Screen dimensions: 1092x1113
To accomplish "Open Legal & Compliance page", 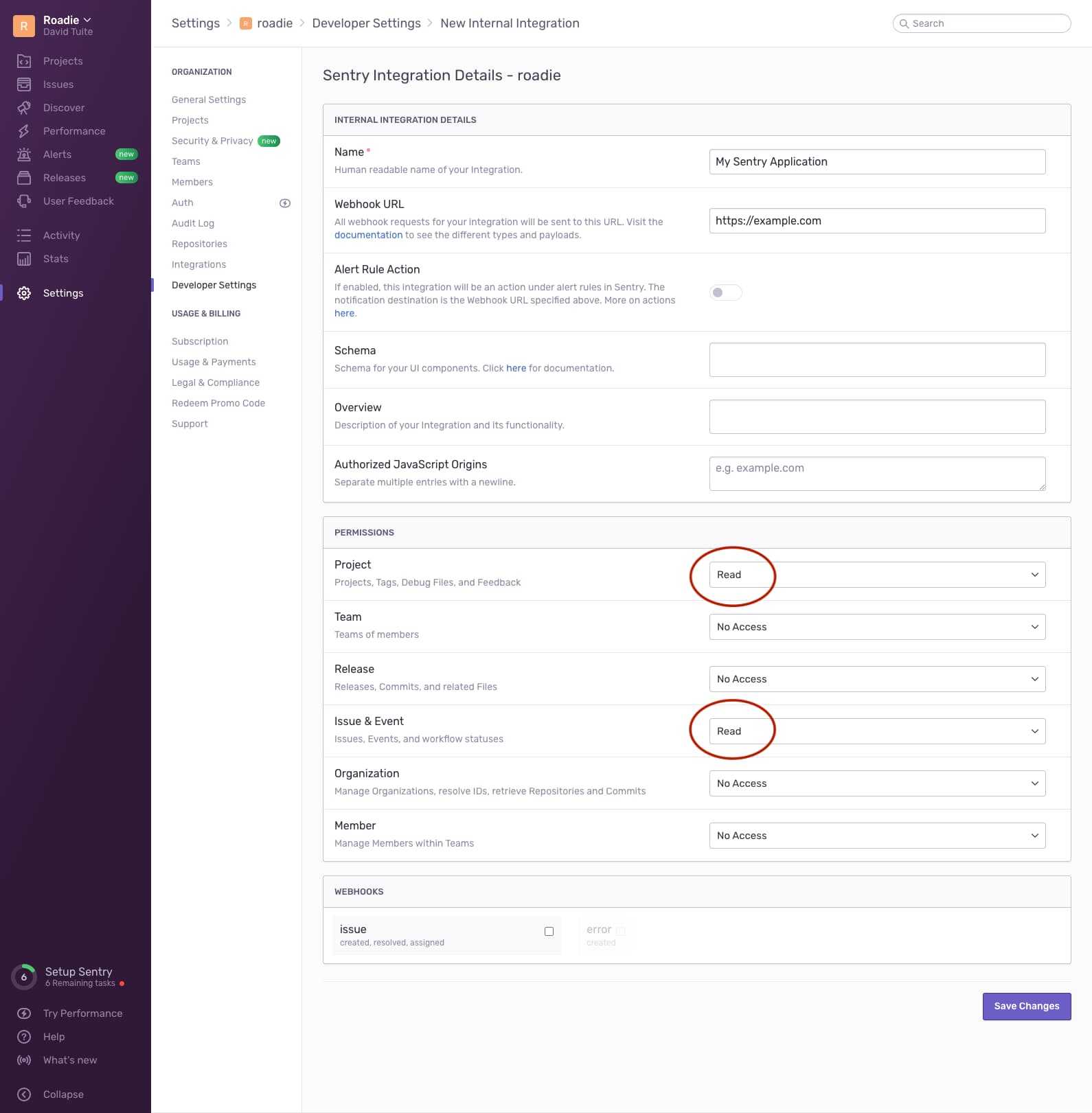I will (x=216, y=382).
